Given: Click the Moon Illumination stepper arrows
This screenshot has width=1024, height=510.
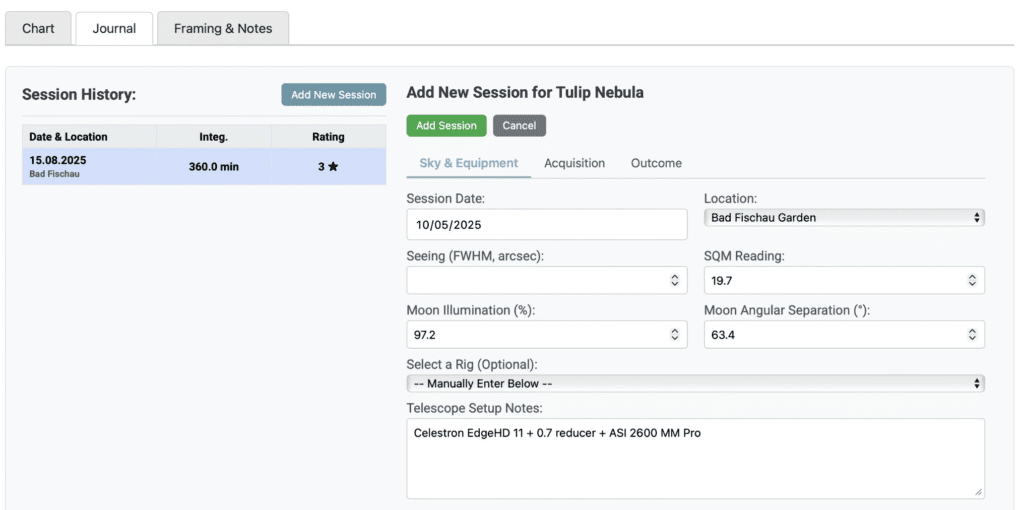Looking at the screenshot, I should [675, 335].
